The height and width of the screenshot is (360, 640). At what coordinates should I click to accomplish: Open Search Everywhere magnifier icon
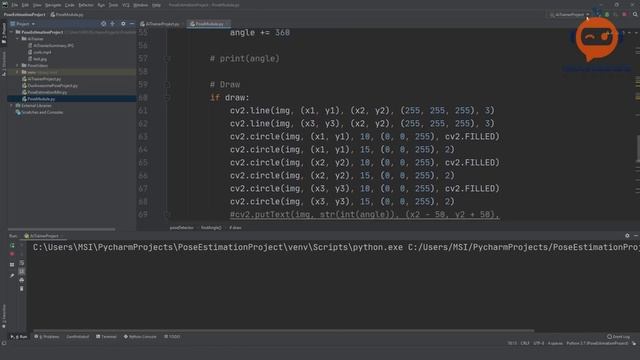[x=635, y=15]
